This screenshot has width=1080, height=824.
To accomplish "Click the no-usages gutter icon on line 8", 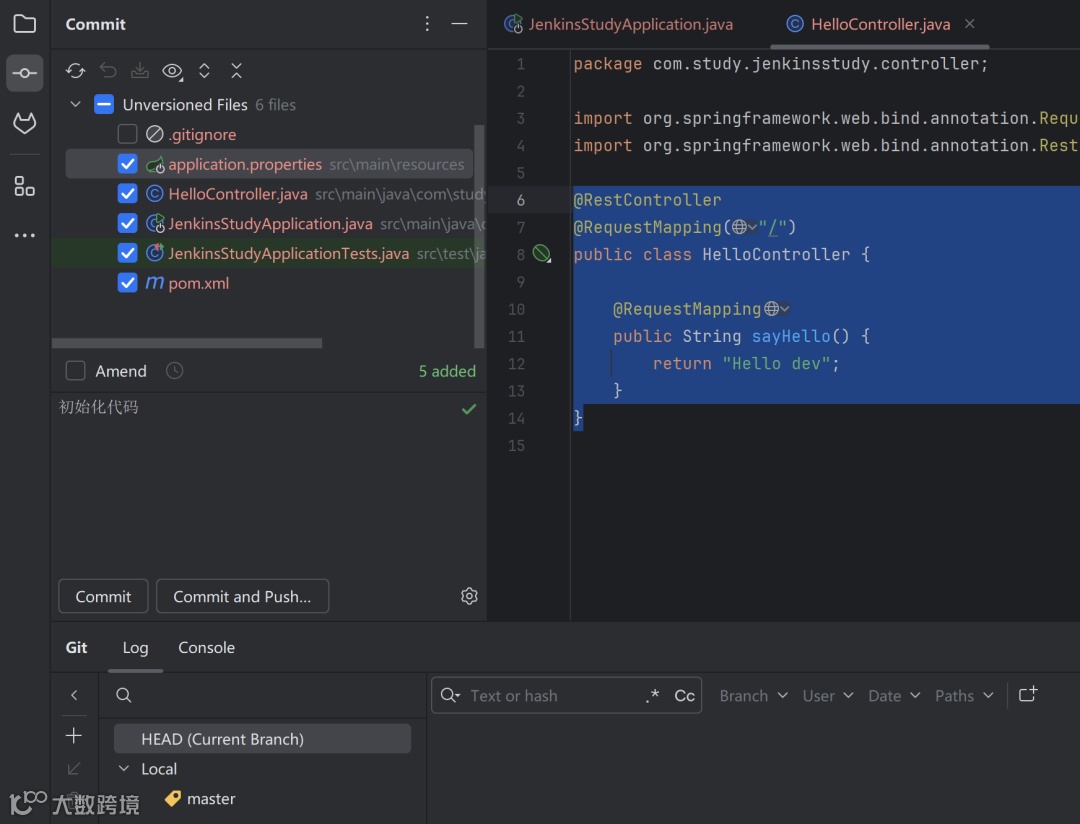I will (x=542, y=254).
